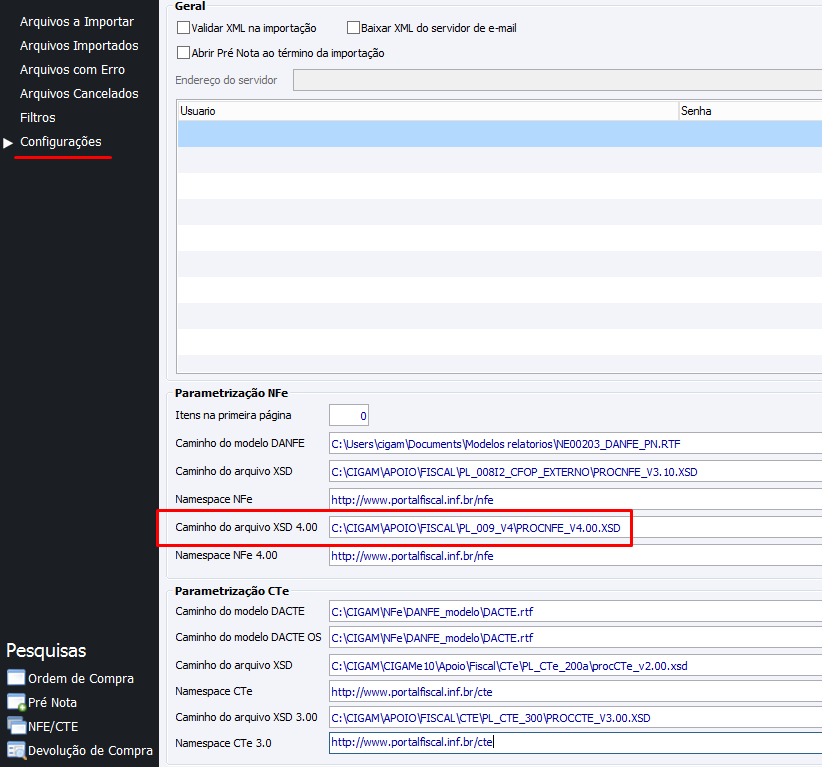Screen dimensions: 822x767
Task: Click the NFE/CTE link
Action: pyautogui.click(x=53, y=727)
